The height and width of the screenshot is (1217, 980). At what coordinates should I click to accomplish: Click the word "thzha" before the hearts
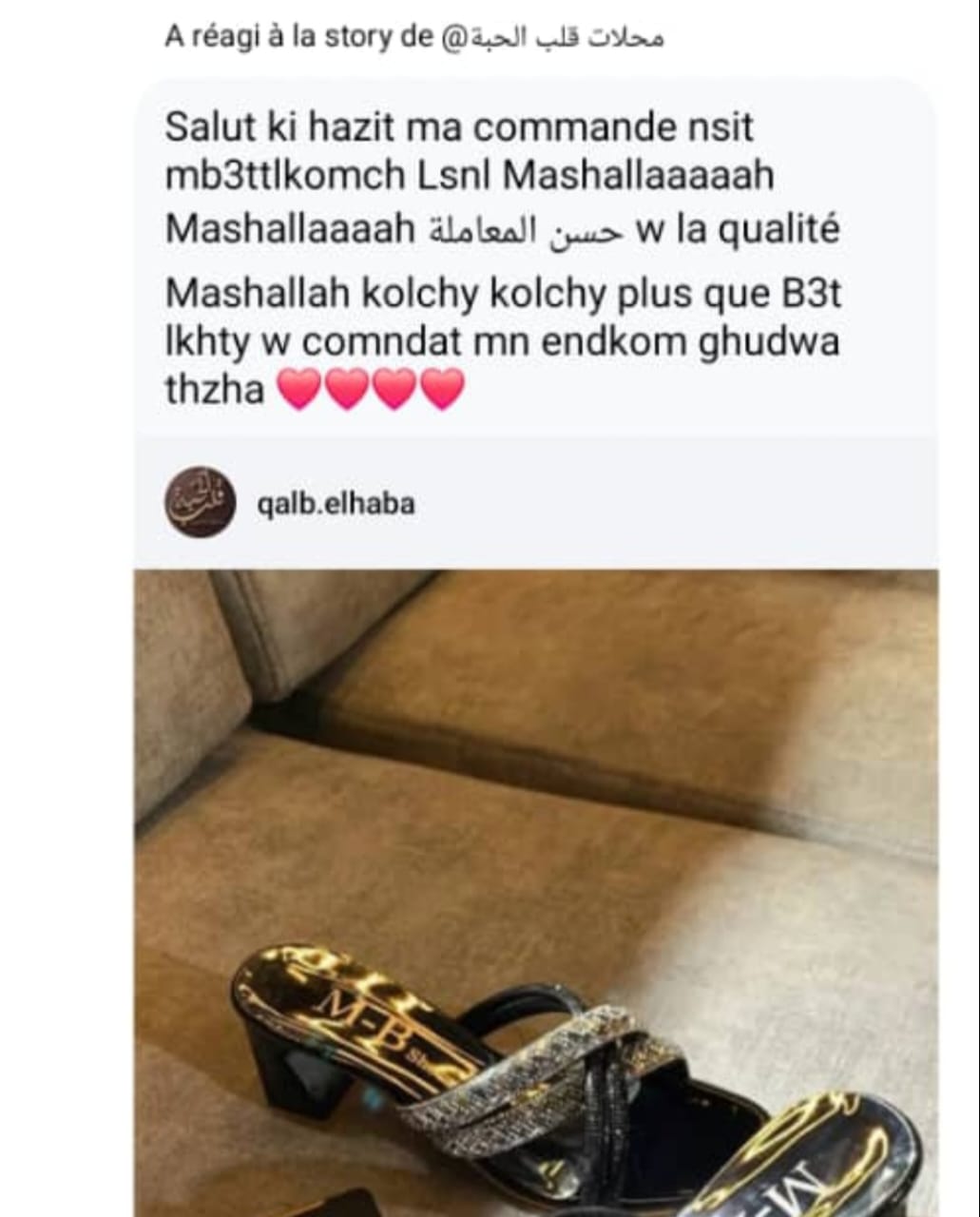coord(215,389)
